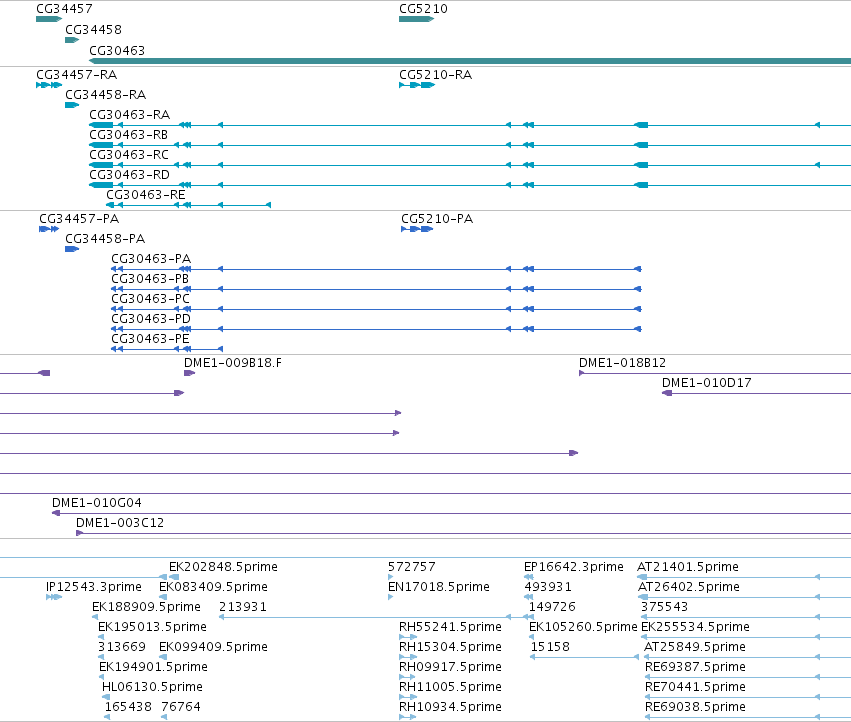Click clone DME1-010G04
The image size is (851, 722).
tap(451, 513)
